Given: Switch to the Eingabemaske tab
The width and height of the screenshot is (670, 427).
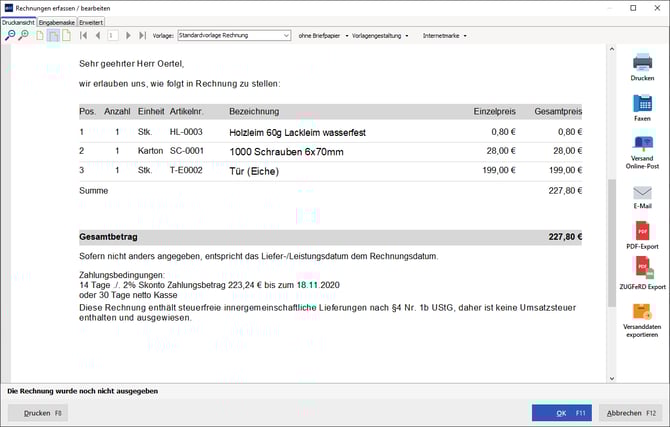Looking at the screenshot, I should [57, 22].
